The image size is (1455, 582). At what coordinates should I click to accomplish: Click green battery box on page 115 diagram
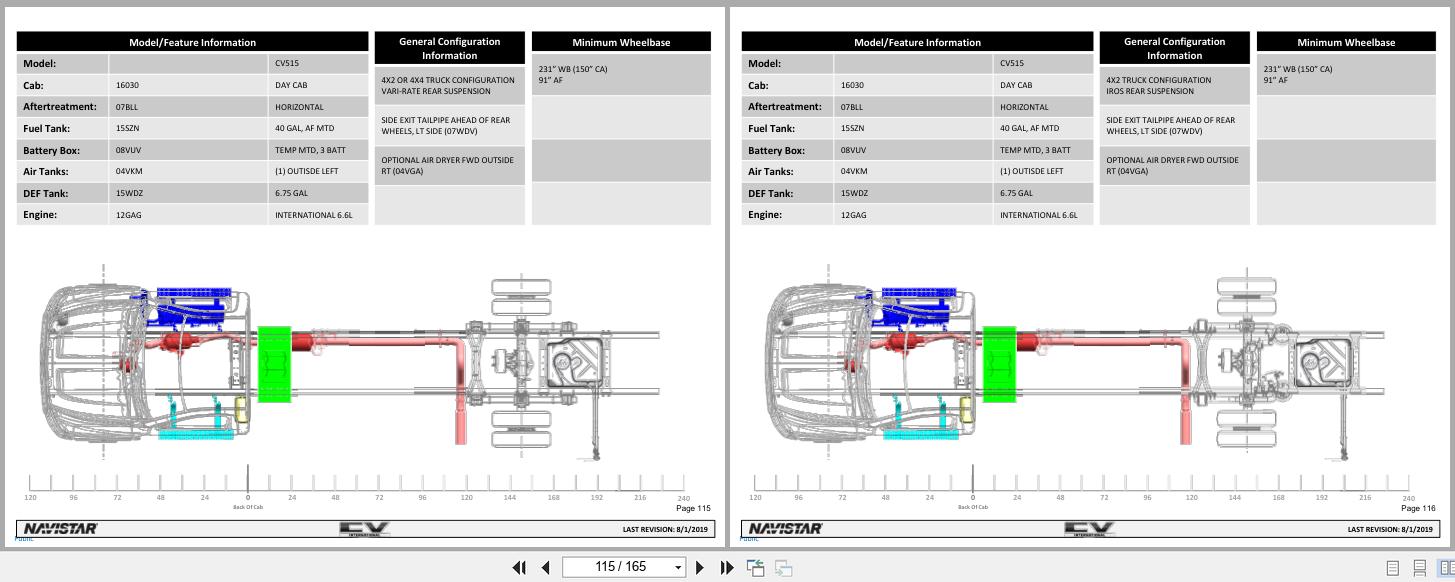point(274,364)
